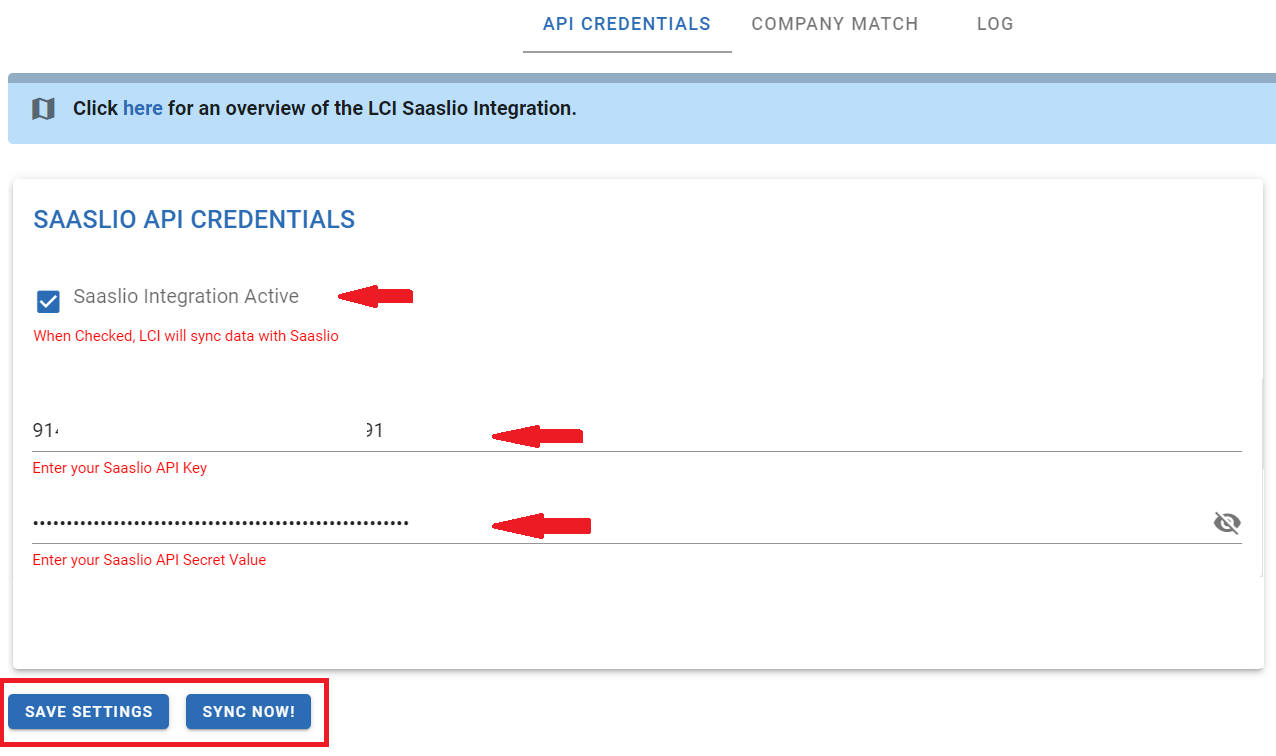Switch to the API Credentials tab
1276x756 pixels.
click(626, 24)
